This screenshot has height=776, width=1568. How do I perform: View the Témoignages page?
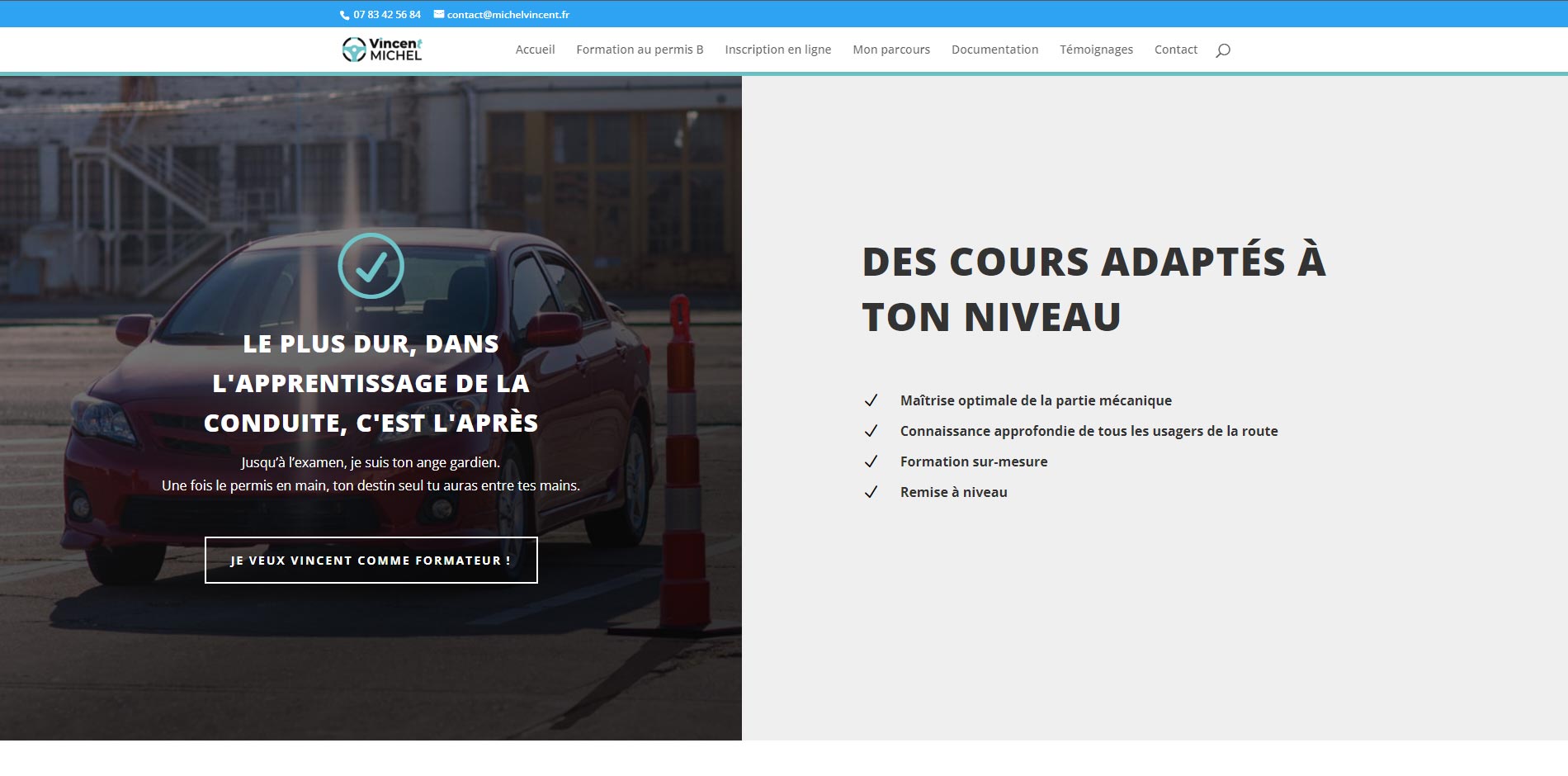(x=1096, y=50)
